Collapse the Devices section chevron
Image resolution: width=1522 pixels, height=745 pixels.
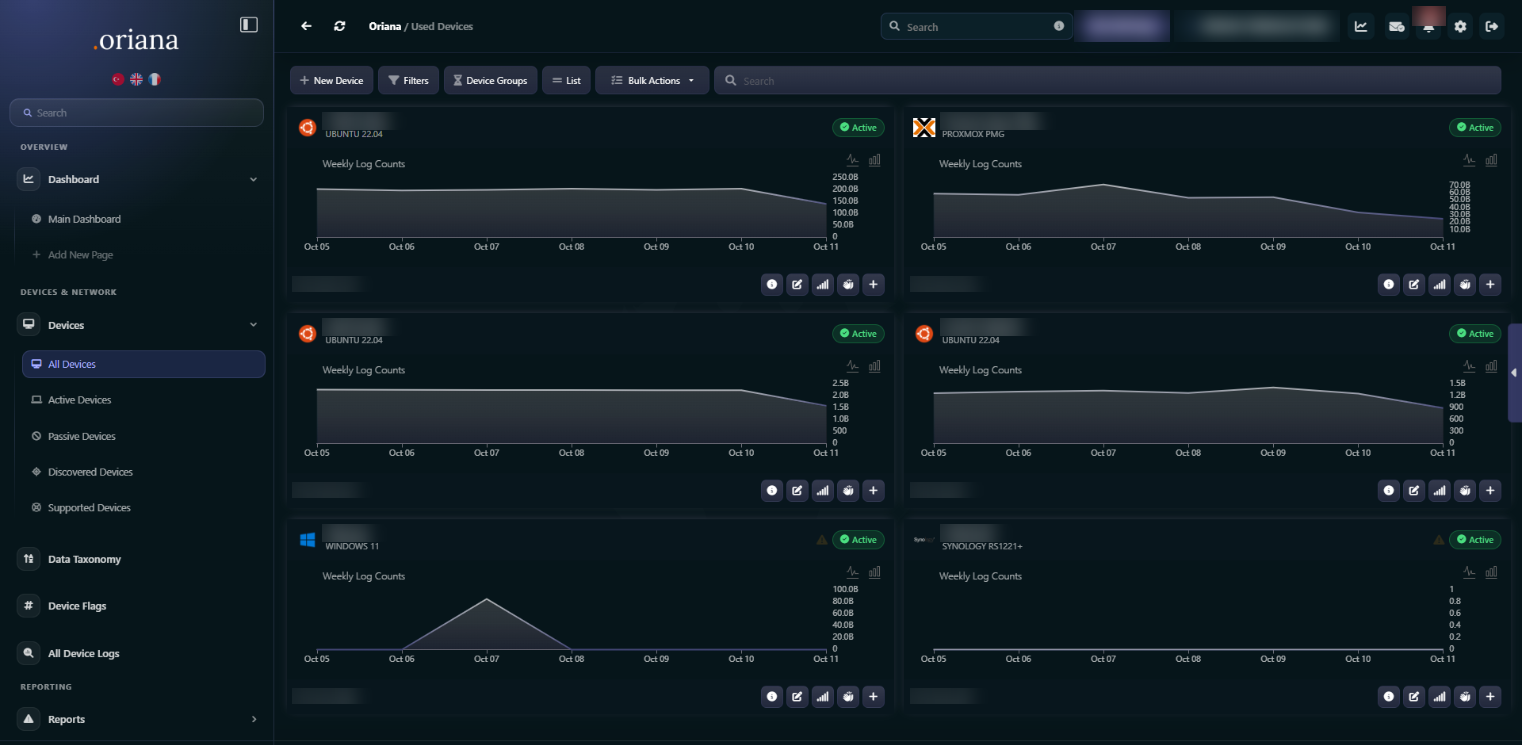[253, 325]
